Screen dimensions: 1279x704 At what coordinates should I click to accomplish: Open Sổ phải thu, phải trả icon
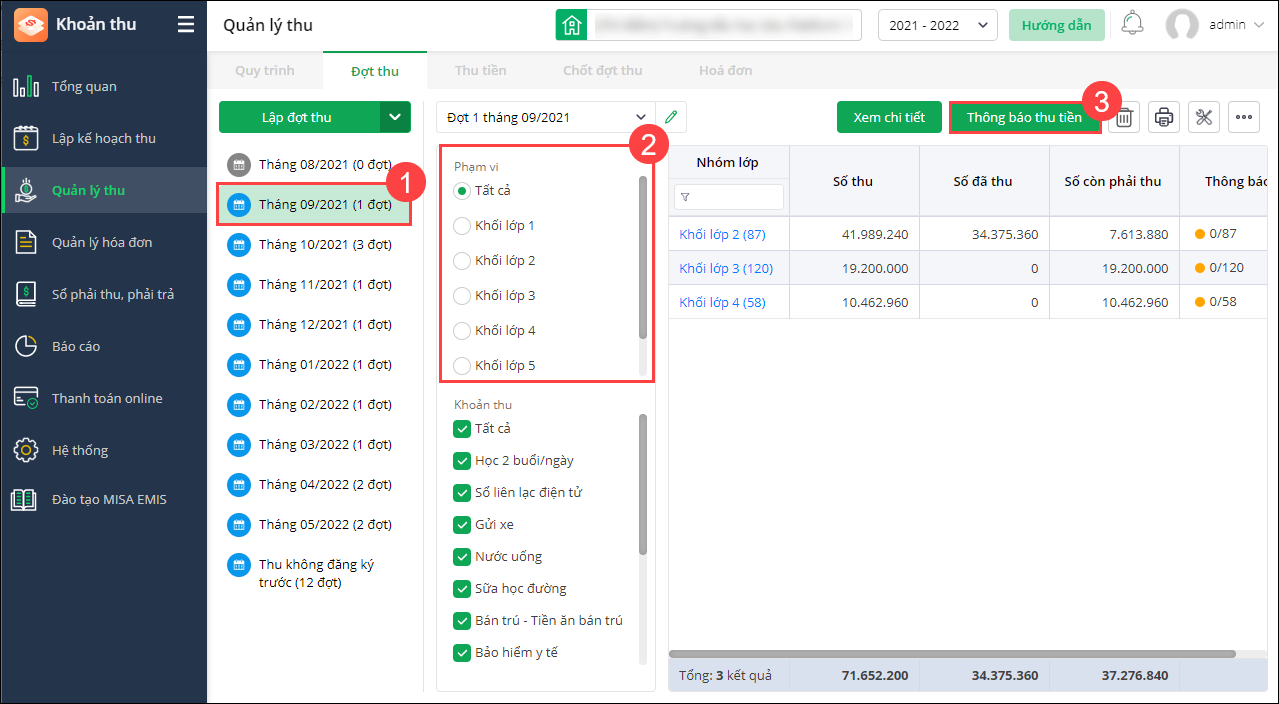click(26, 294)
